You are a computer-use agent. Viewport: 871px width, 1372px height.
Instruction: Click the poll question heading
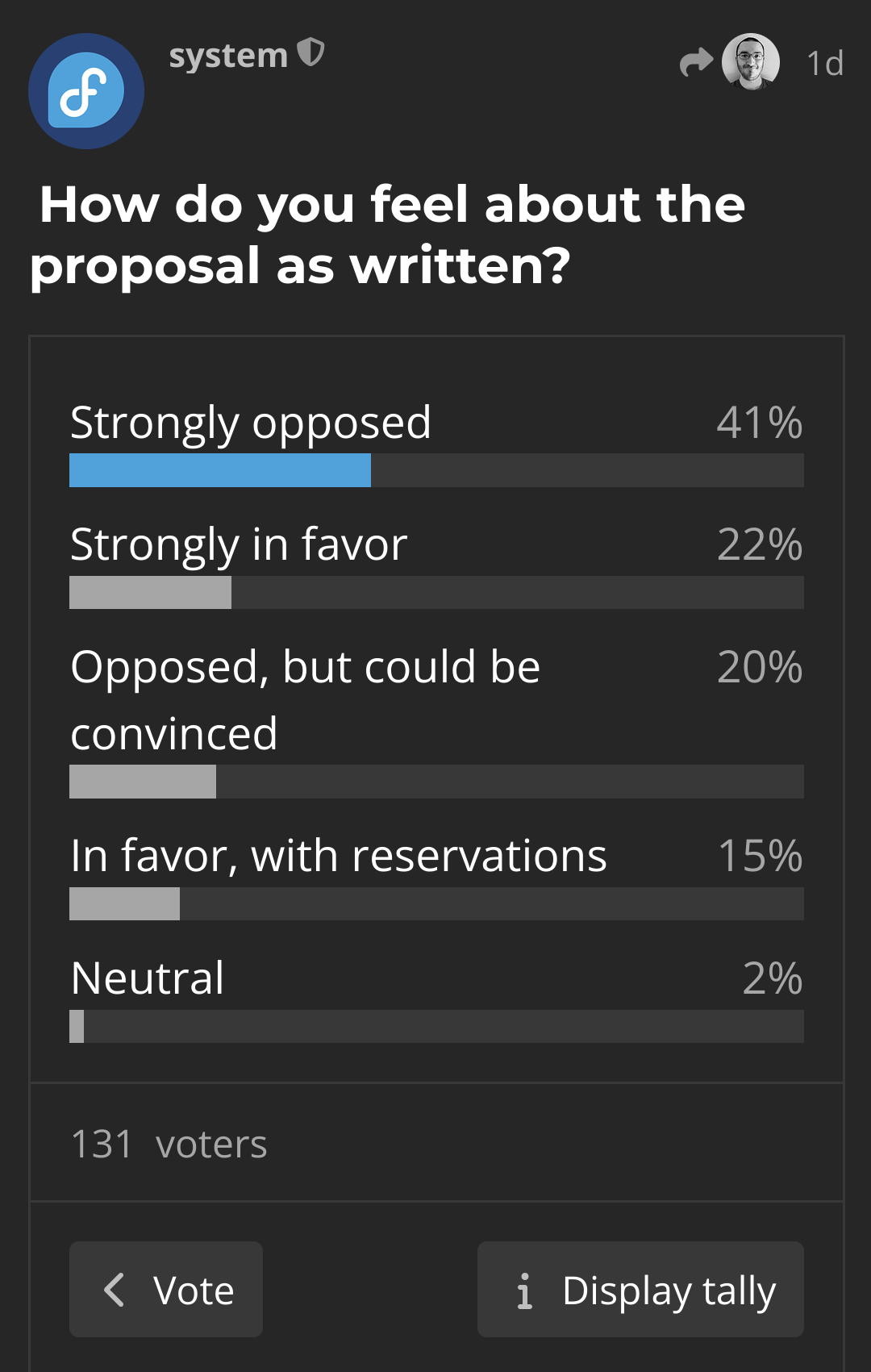(x=387, y=235)
